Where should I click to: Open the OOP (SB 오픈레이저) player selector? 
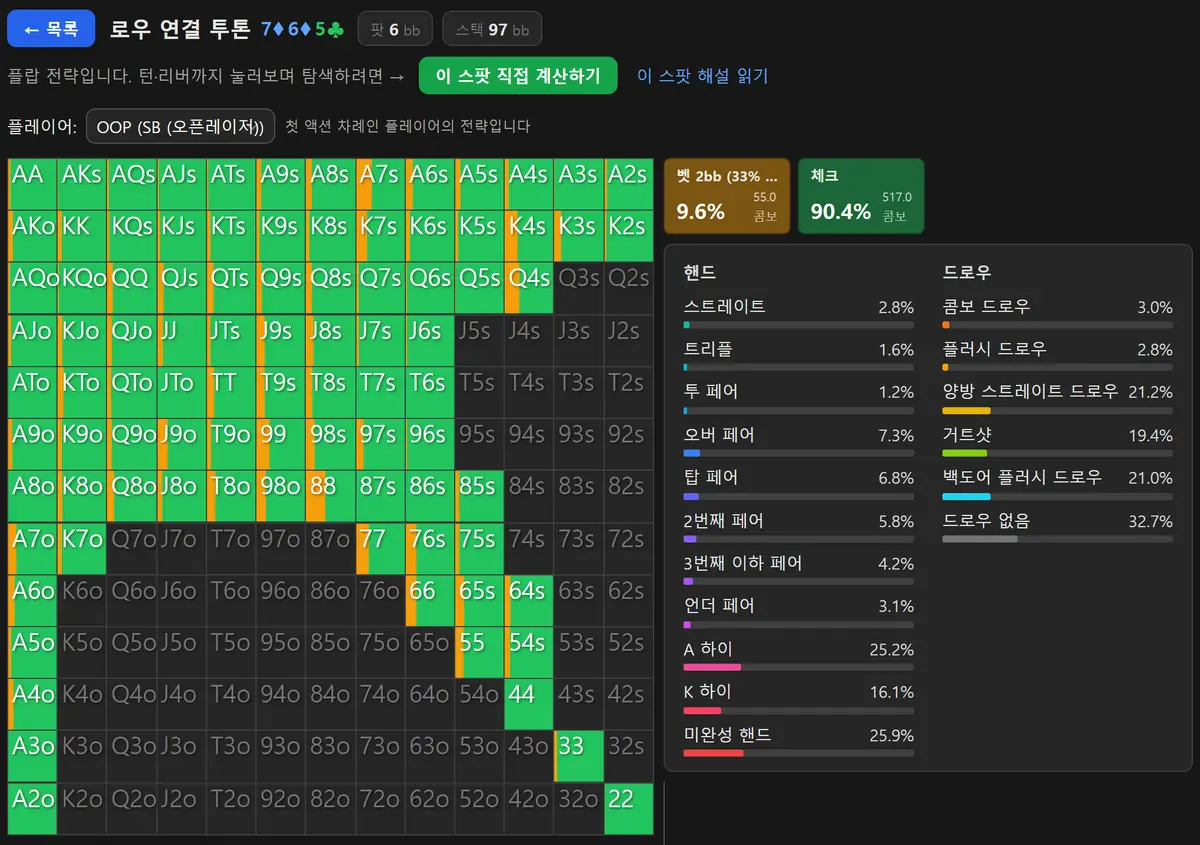(x=180, y=127)
